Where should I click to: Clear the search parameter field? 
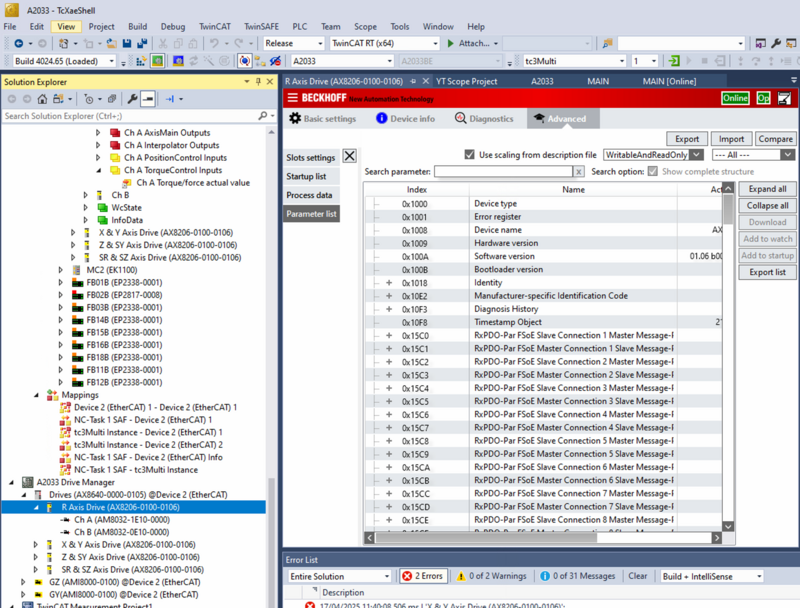579,172
